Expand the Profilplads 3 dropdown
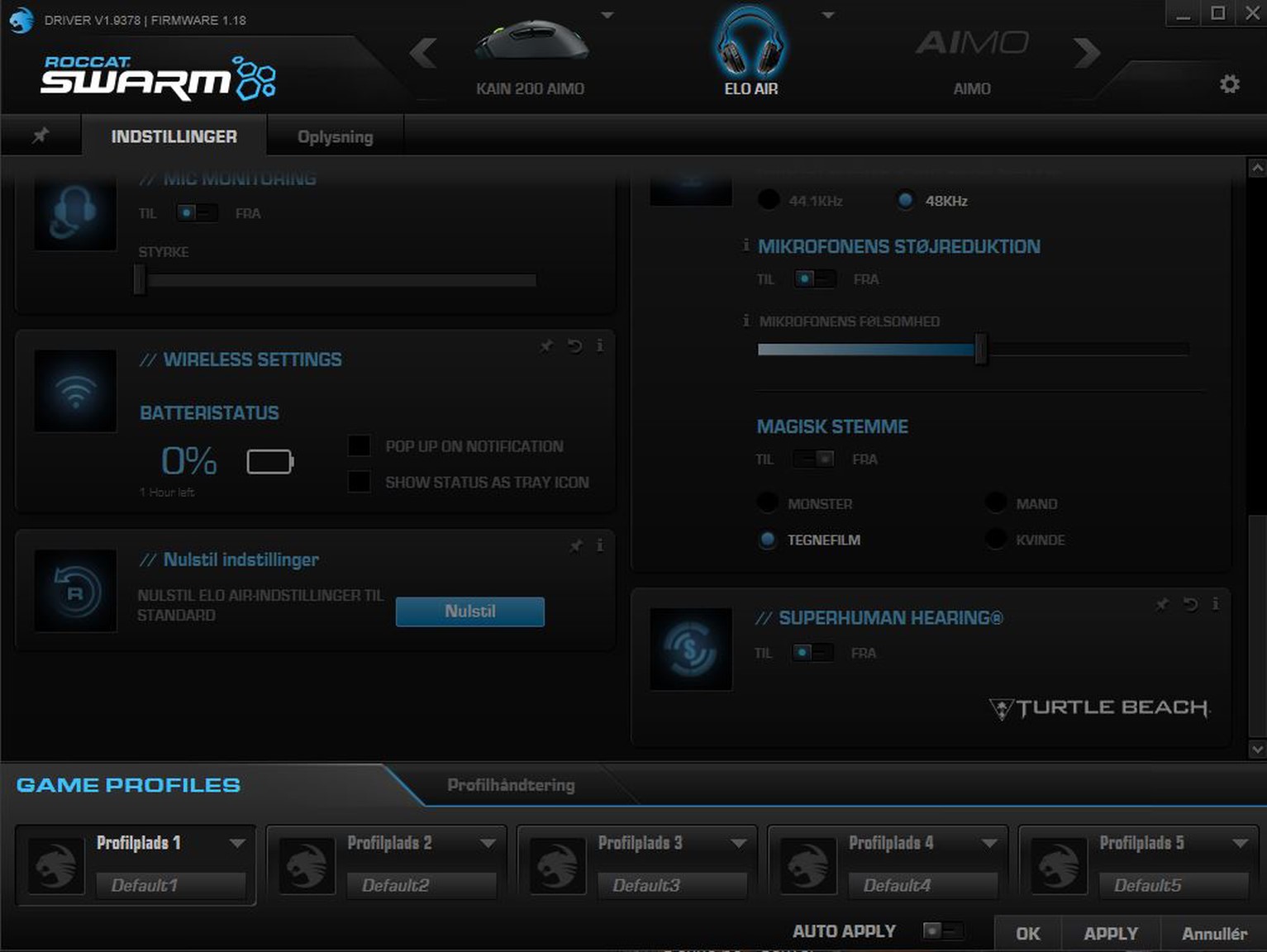The image size is (1267, 952). [739, 844]
